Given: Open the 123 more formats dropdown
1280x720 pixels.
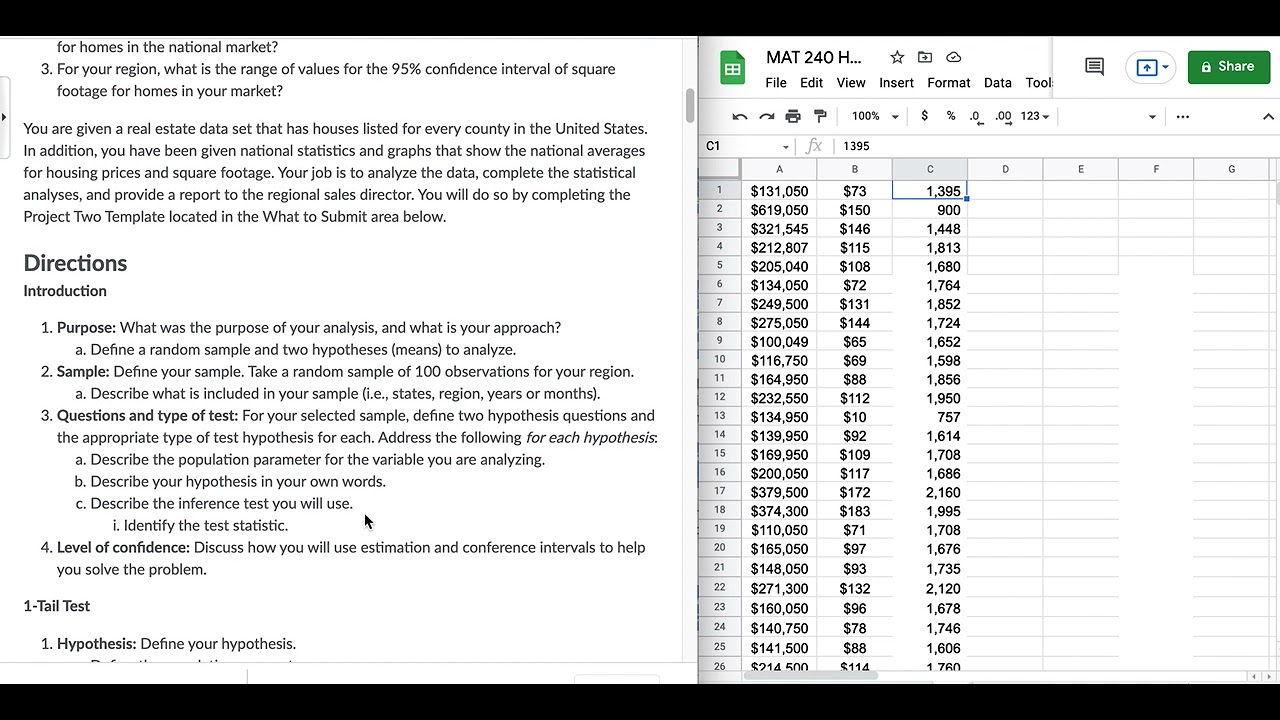Looking at the screenshot, I should click(1035, 116).
